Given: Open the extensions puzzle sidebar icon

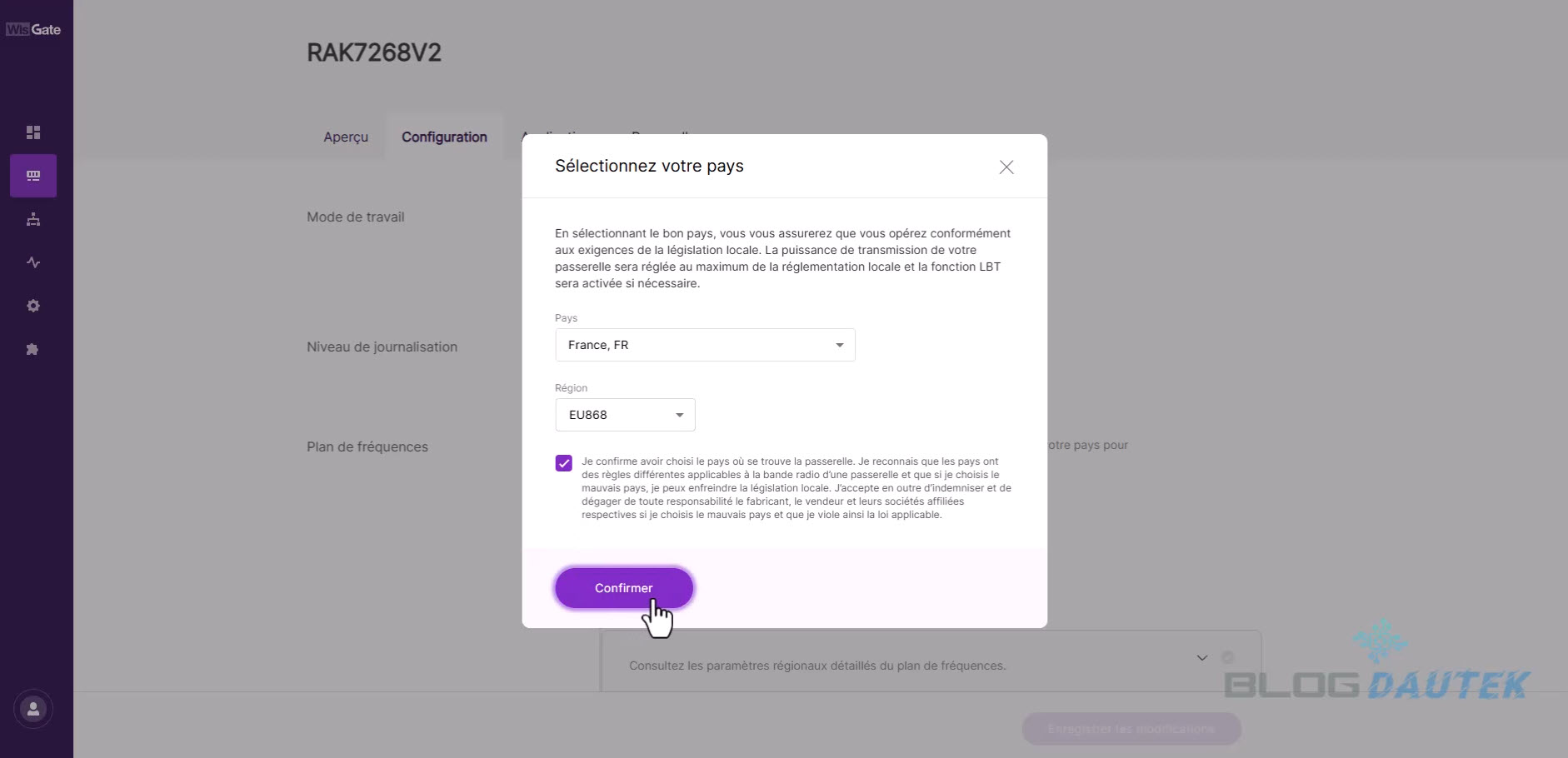Looking at the screenshot, I should (33, 349).
